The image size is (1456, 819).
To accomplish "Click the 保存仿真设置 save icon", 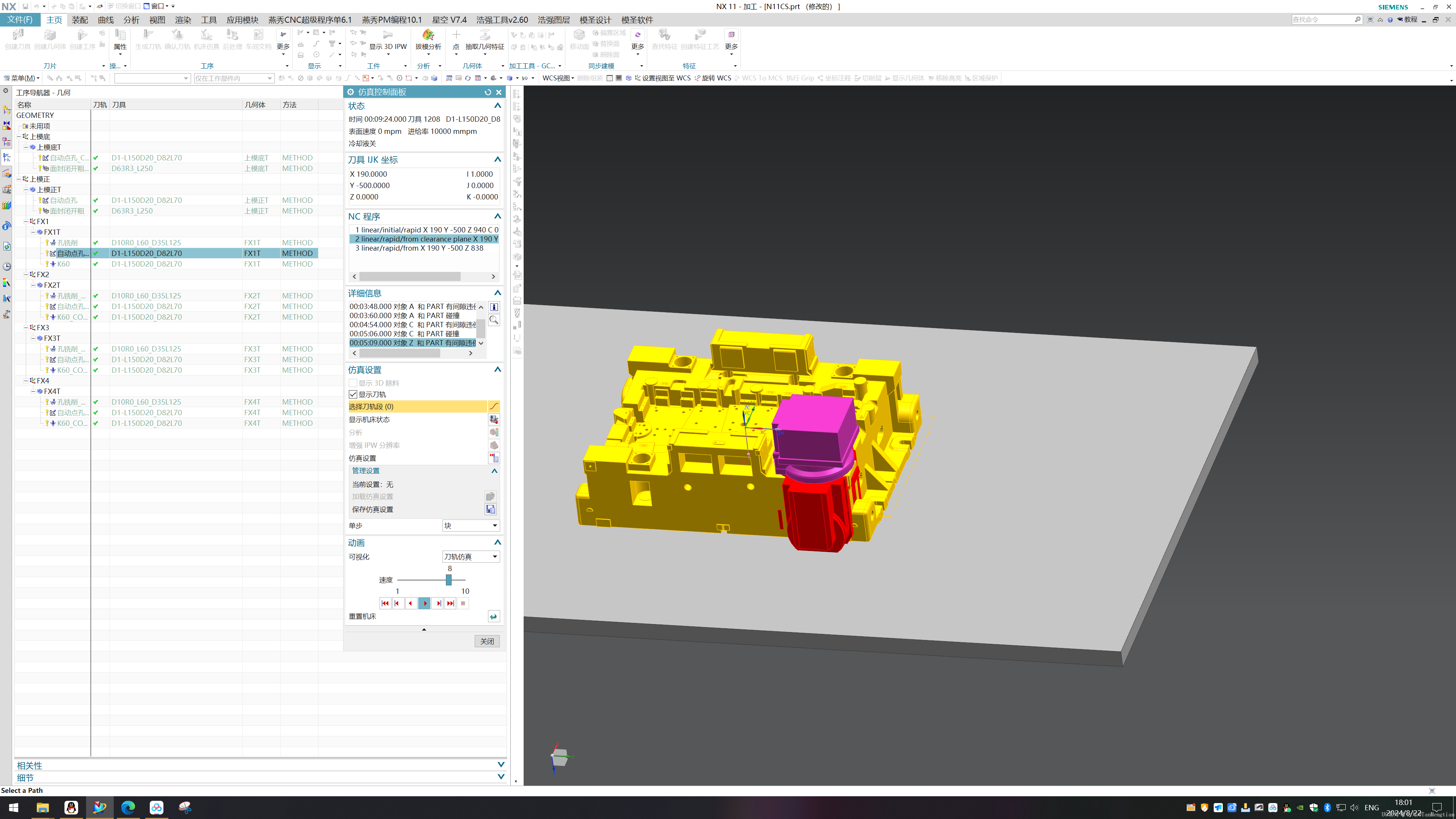I will (490, 509).
